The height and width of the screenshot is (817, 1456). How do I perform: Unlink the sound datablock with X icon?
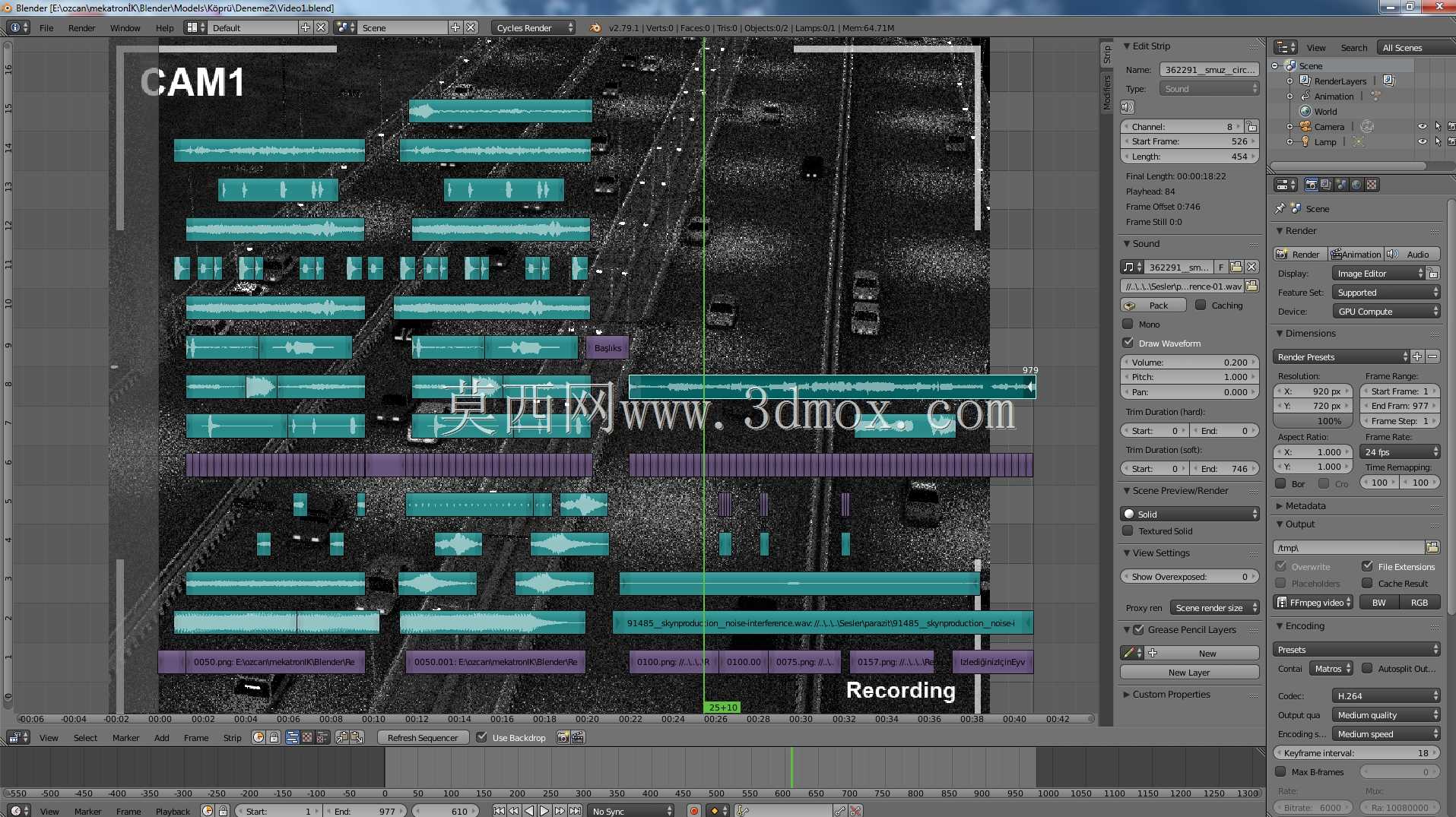click(x=1251, y=267)
